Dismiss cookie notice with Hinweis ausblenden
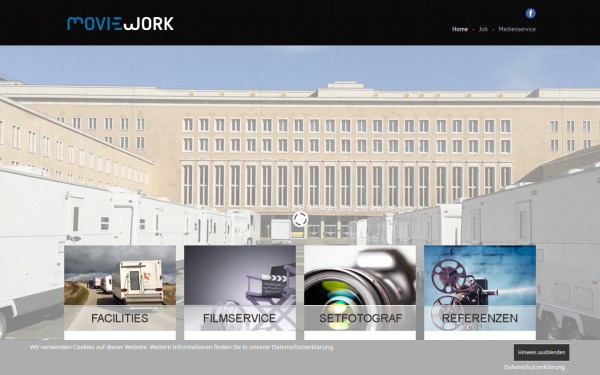The width and height of the screenshot is (600, 375). tap(541, 352)
